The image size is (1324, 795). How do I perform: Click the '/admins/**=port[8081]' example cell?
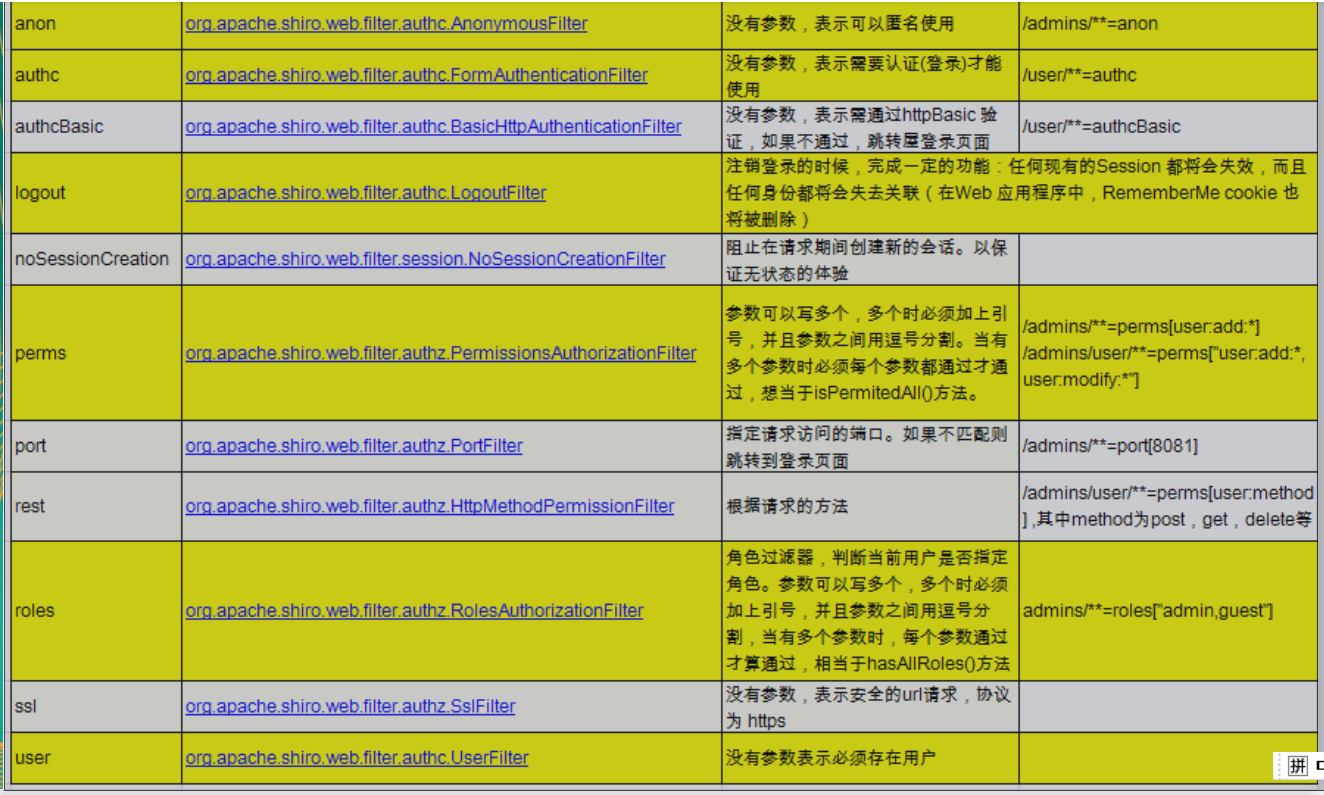coord(1168,446)
